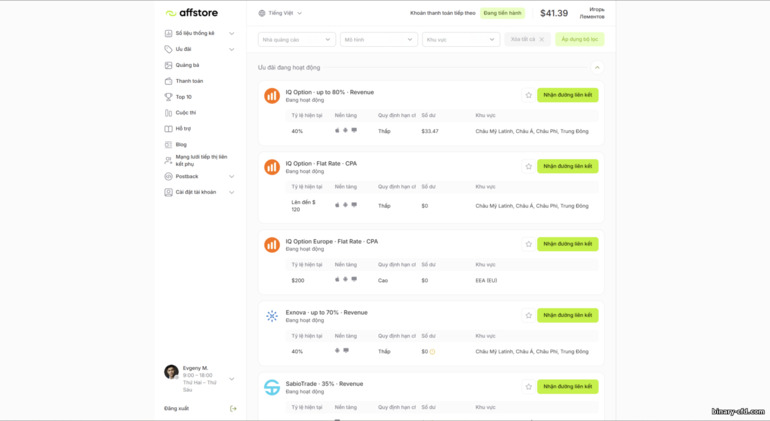Open Số liệu thống kê statistics icon
The width and height of the screenshot is (770, 421).
[x=168, y=33]
